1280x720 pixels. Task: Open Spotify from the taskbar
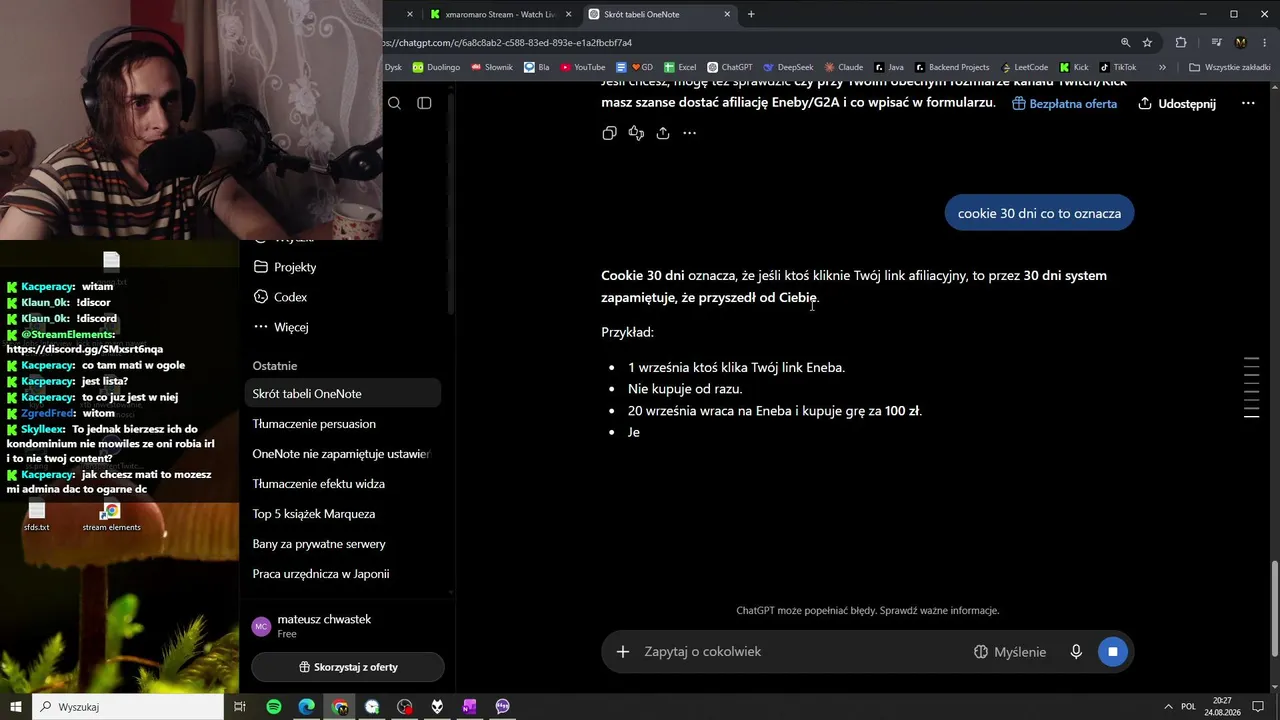point(274,707)
